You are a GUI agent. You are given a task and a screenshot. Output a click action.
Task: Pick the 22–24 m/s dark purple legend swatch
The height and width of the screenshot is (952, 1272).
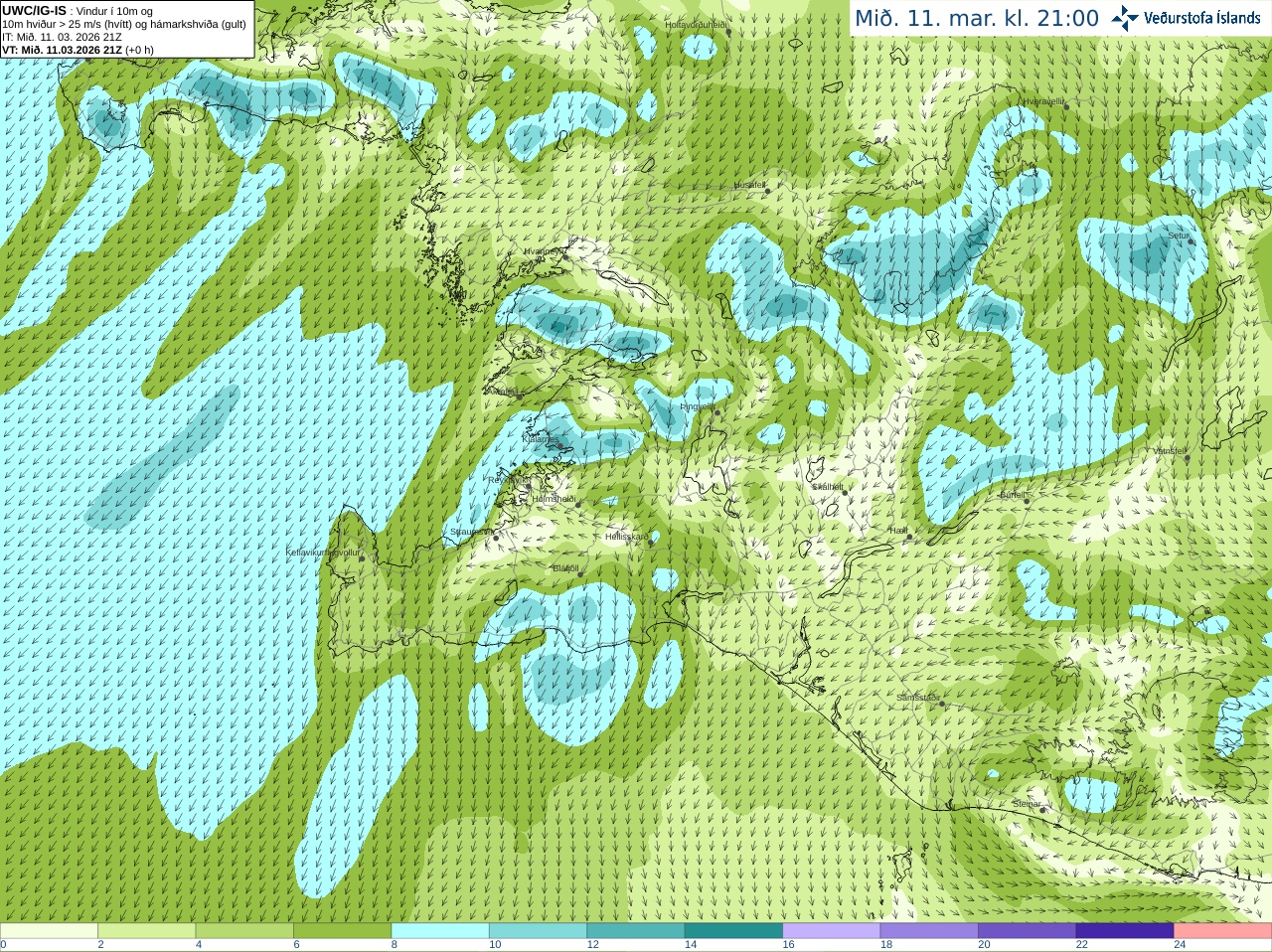tap(1126, 931)
